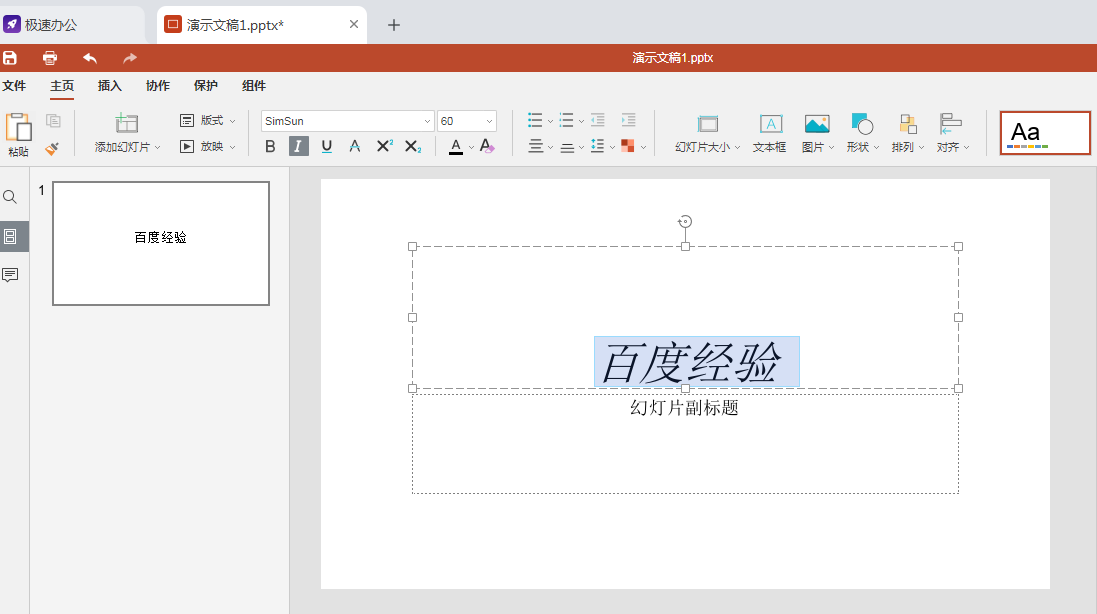Image resolution: width=1097 pixels, height=614 pixels.
Task: Click the shape insert icon
Action: point(862,124)
